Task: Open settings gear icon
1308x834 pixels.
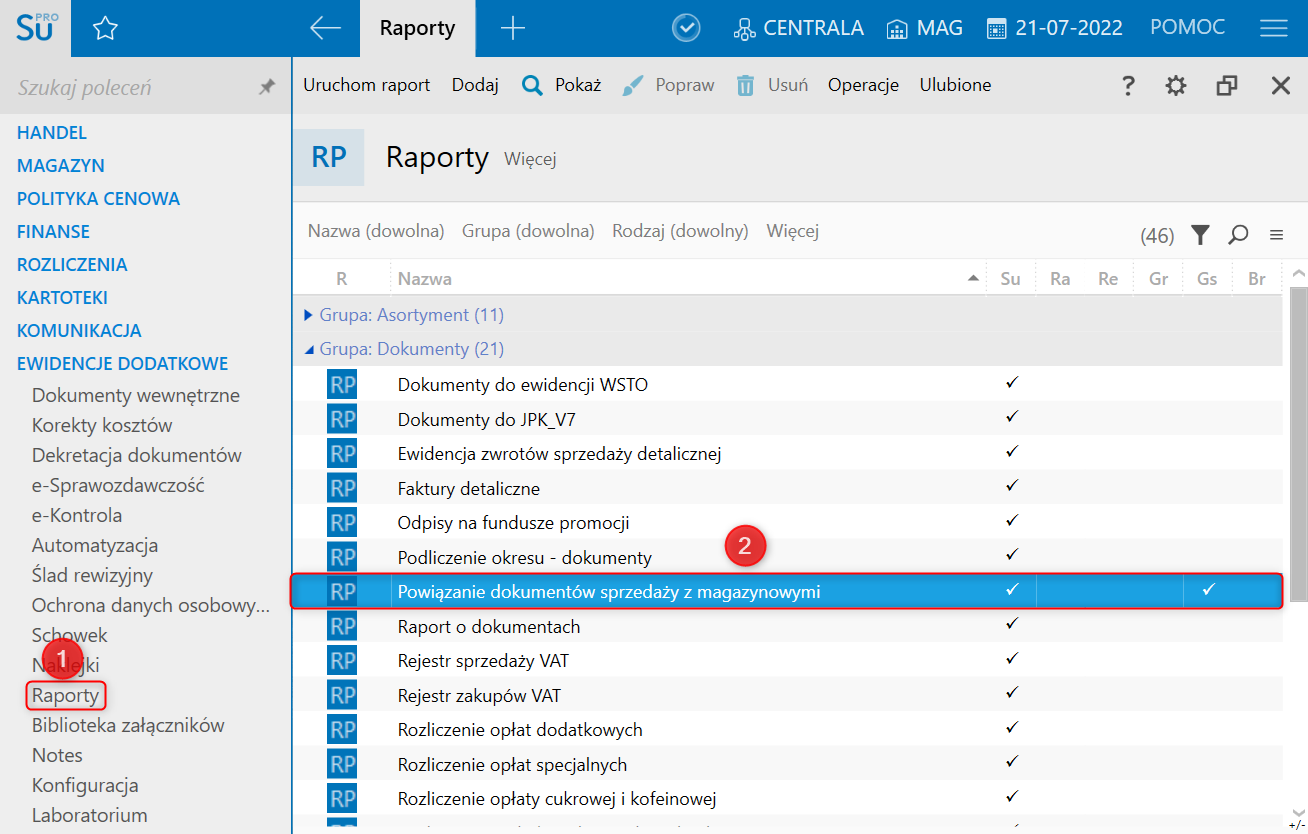Action: 1176,86
